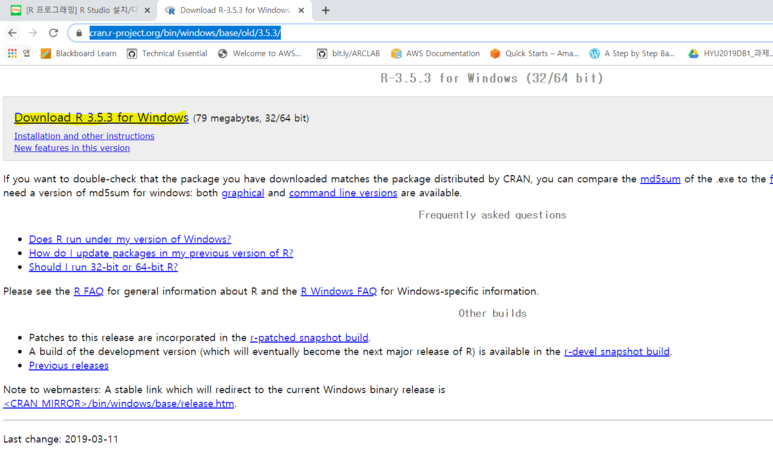The height and width of the screenshot is (458, 773).
Task: Click the browser forward arrow
Action: click(x=33, y=33)
